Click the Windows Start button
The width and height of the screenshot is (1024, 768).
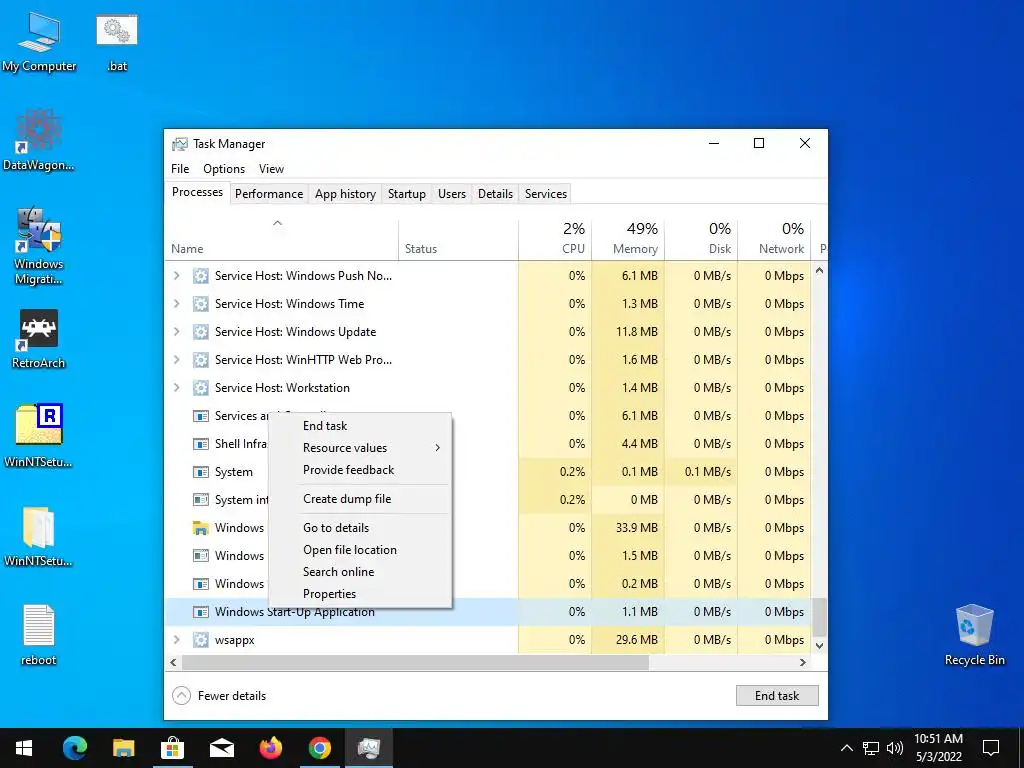[24, 748]
